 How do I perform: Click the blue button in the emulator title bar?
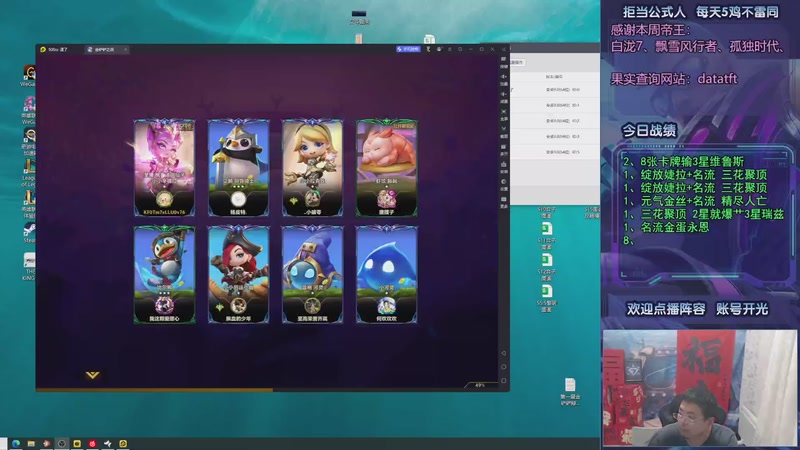(408, 49)
